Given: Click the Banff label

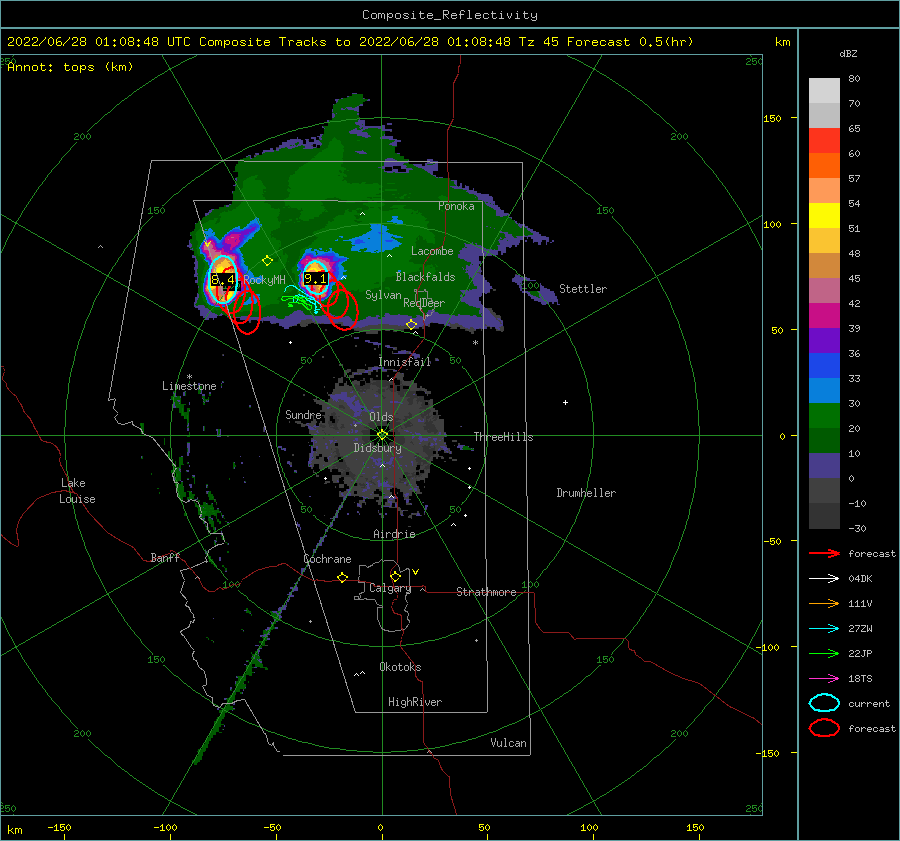Looking at the screenshot, I should coord(165,558).
